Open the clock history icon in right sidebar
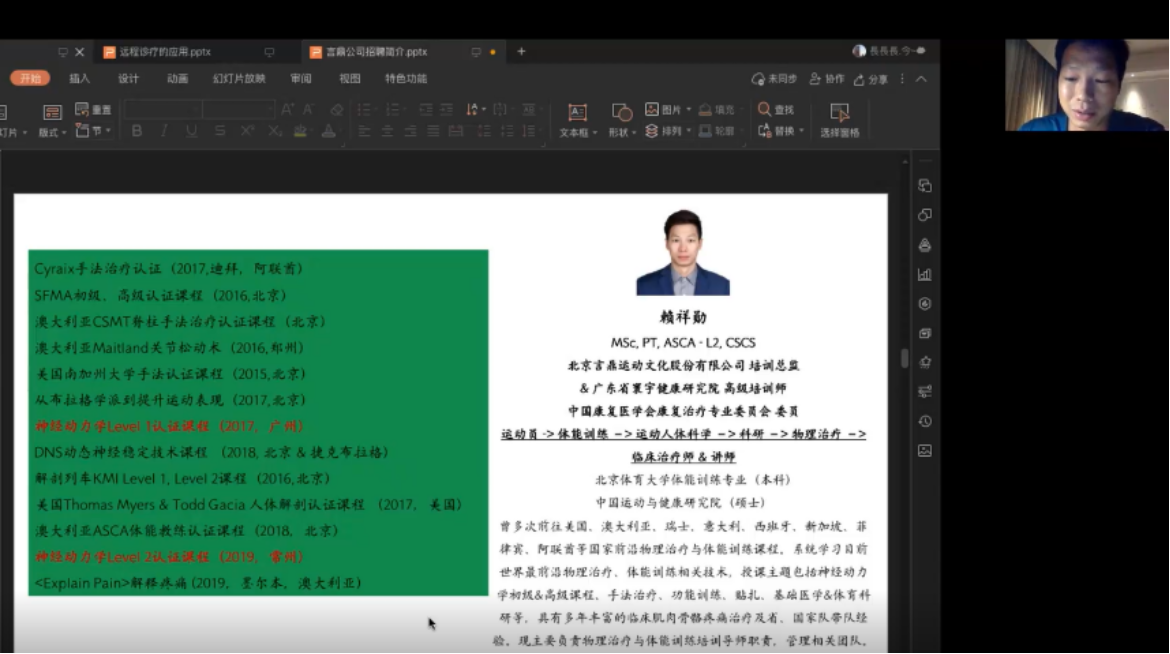The image size is (1170, 654). [925, 421]
